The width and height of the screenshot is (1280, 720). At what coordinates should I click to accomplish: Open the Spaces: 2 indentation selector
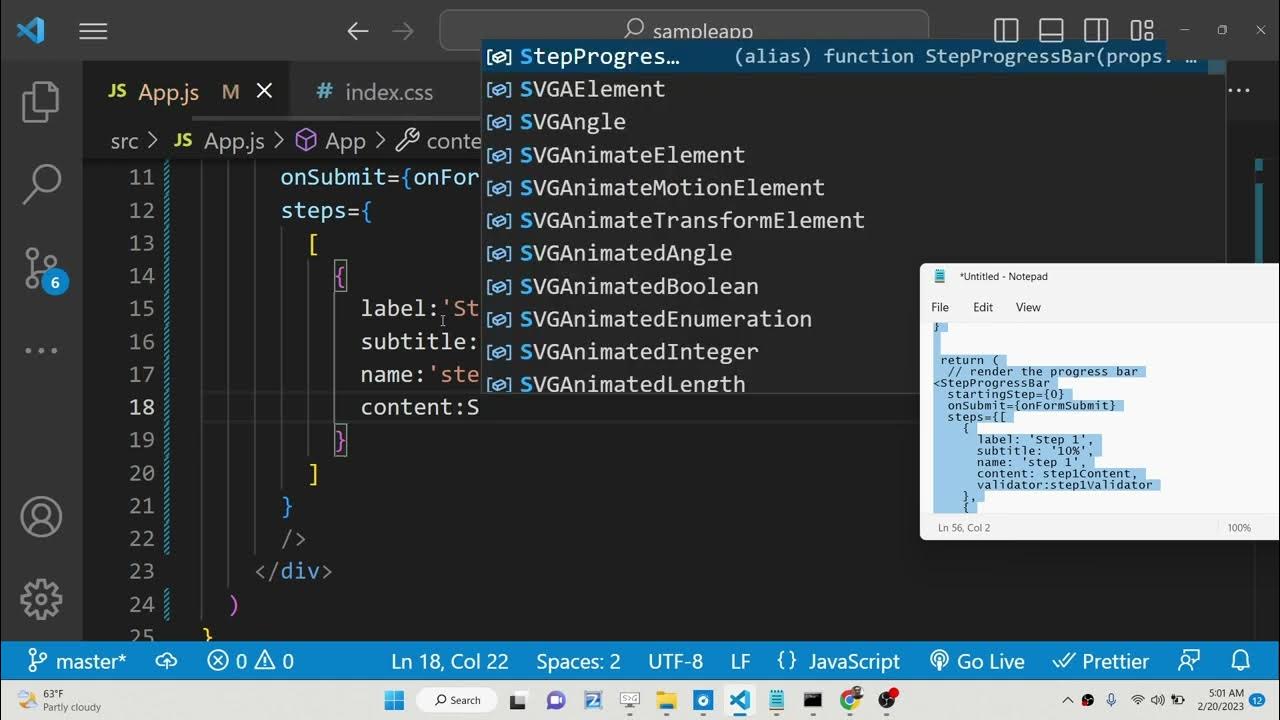coord(578,661)
